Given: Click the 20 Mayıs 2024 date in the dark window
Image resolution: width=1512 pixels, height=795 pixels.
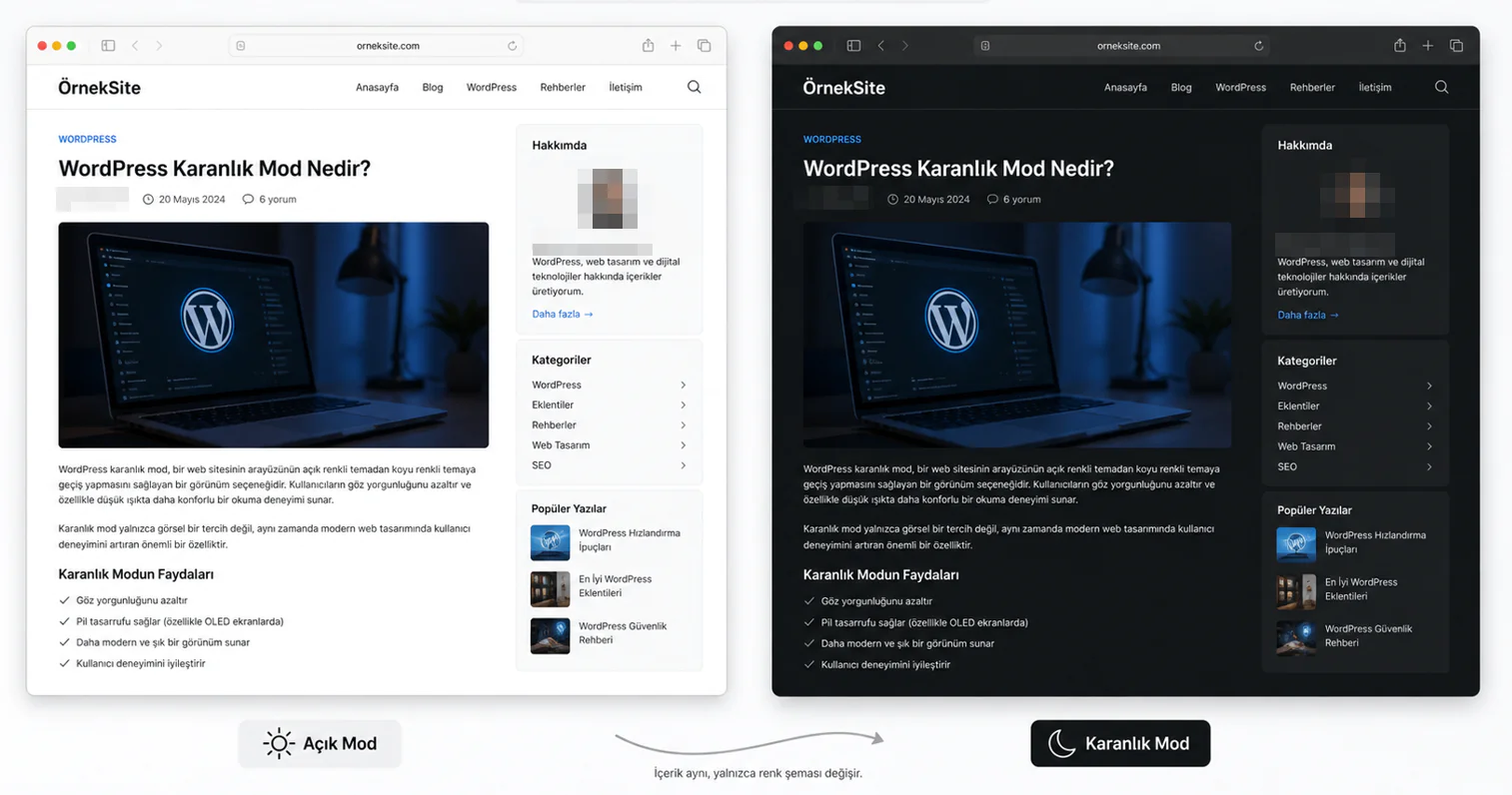Looking at the screenshot, I should pyautogui.click(x=936, y=199).
